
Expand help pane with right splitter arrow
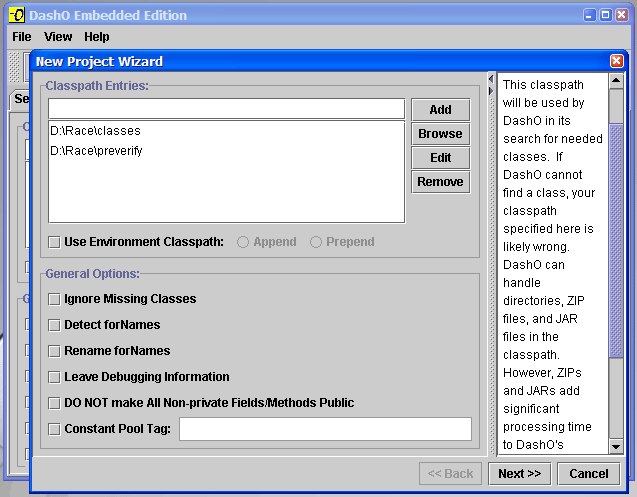coord(491,91)
